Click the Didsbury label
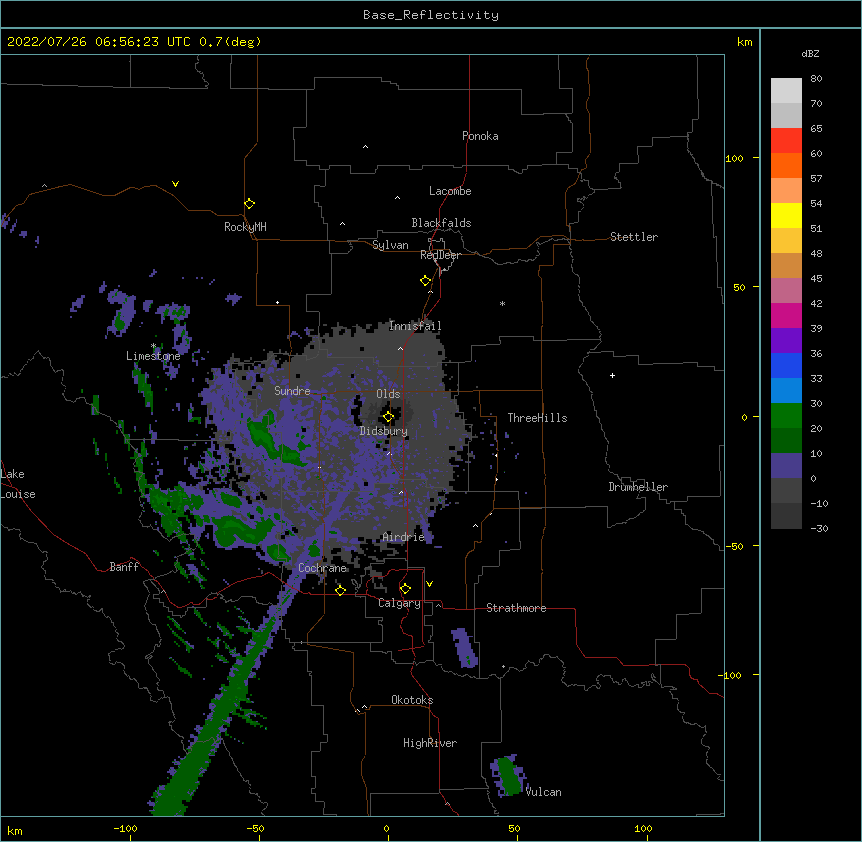This screenshot has height=842, width=862. point(383,431)
